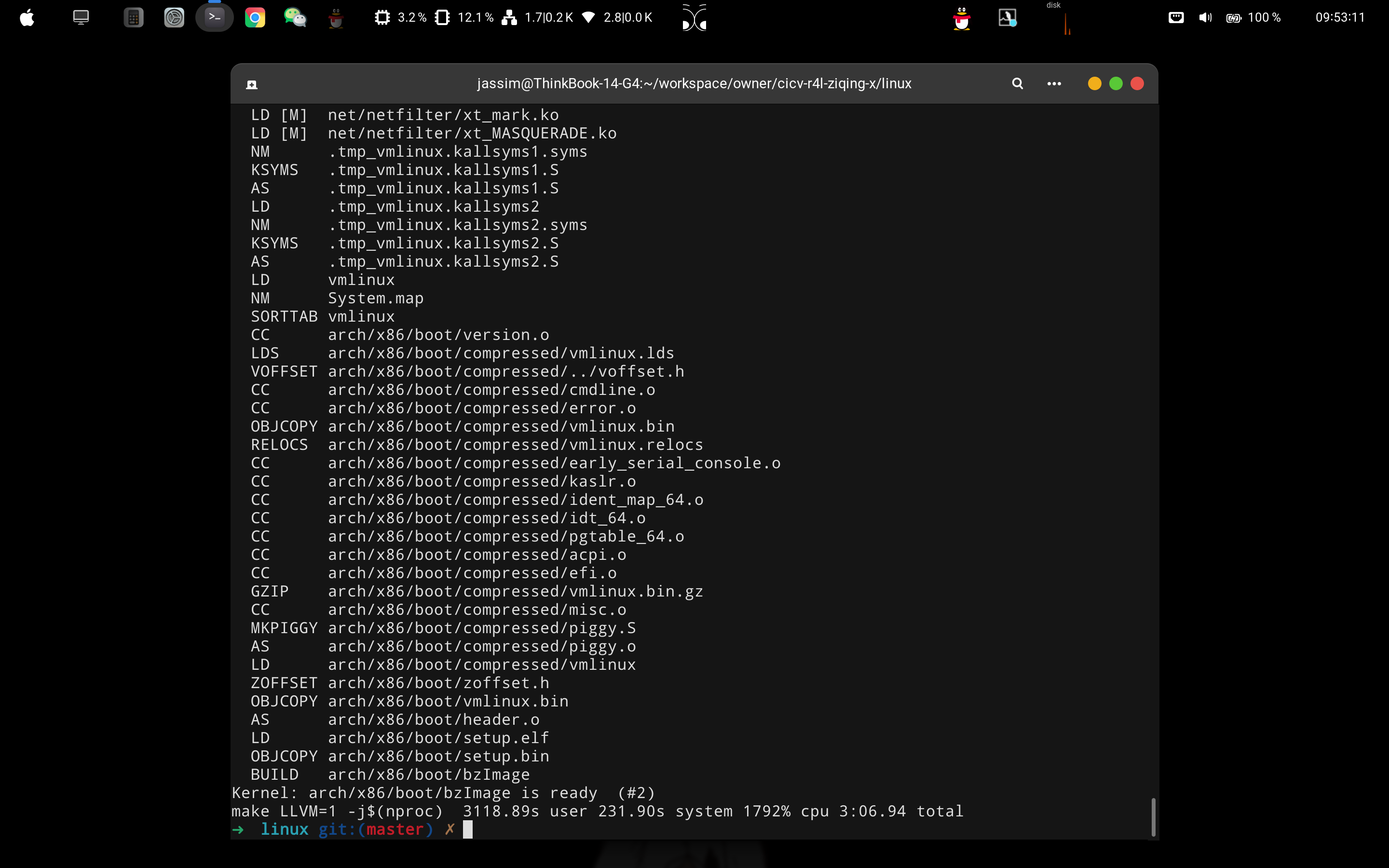Click the 09:53:11 clock
This screenshot has width=1389, height=868.
(1340, 18)
